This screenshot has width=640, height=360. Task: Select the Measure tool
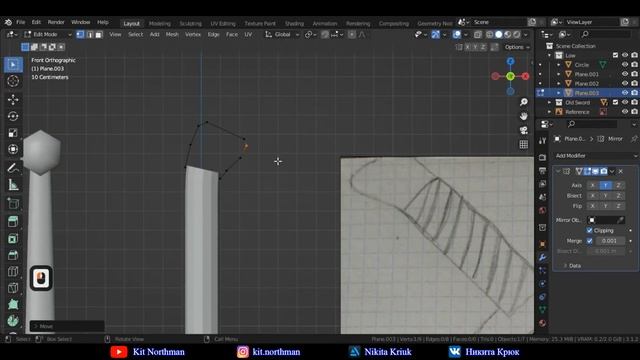click(13, 184)
